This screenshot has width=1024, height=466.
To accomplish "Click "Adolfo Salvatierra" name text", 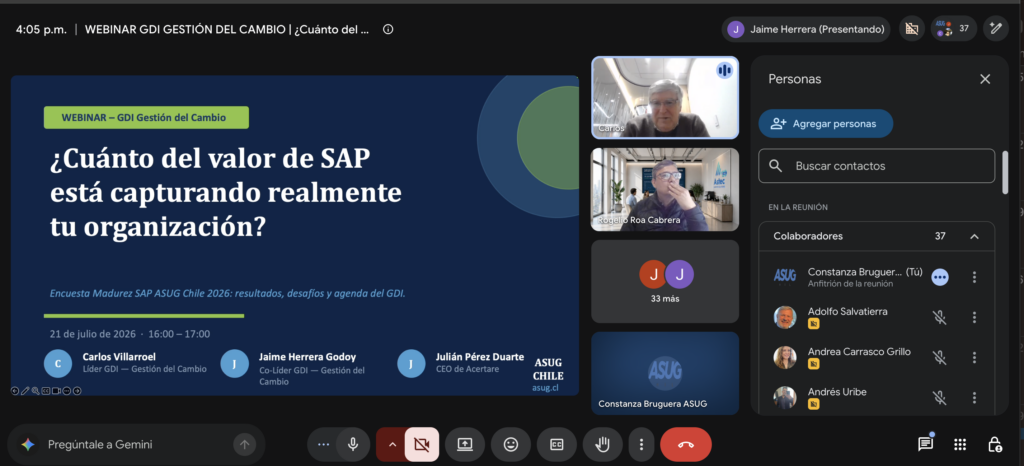I will [x=848, y=311].
